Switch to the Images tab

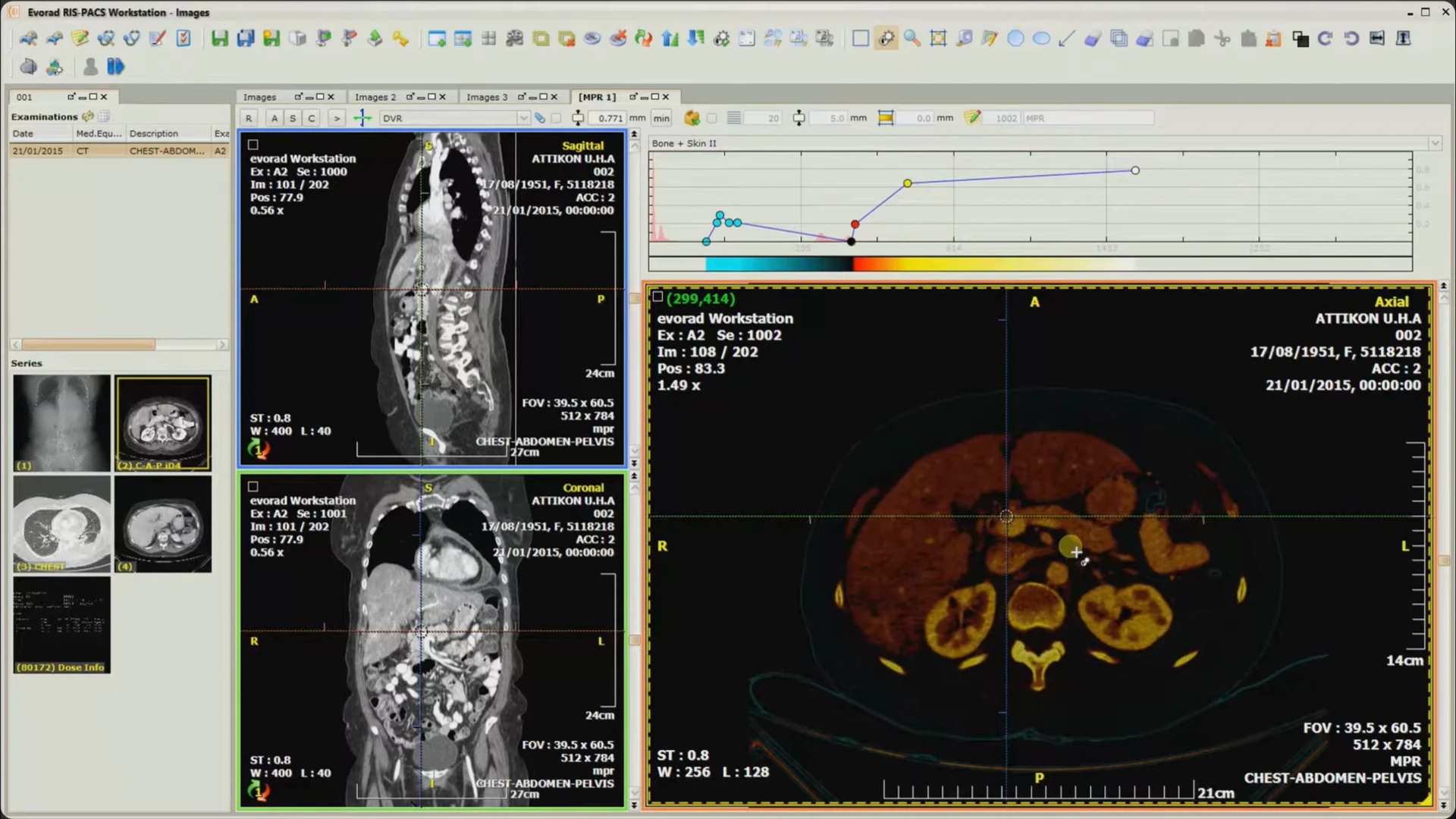pyautogui.click(x=259, y=97)
